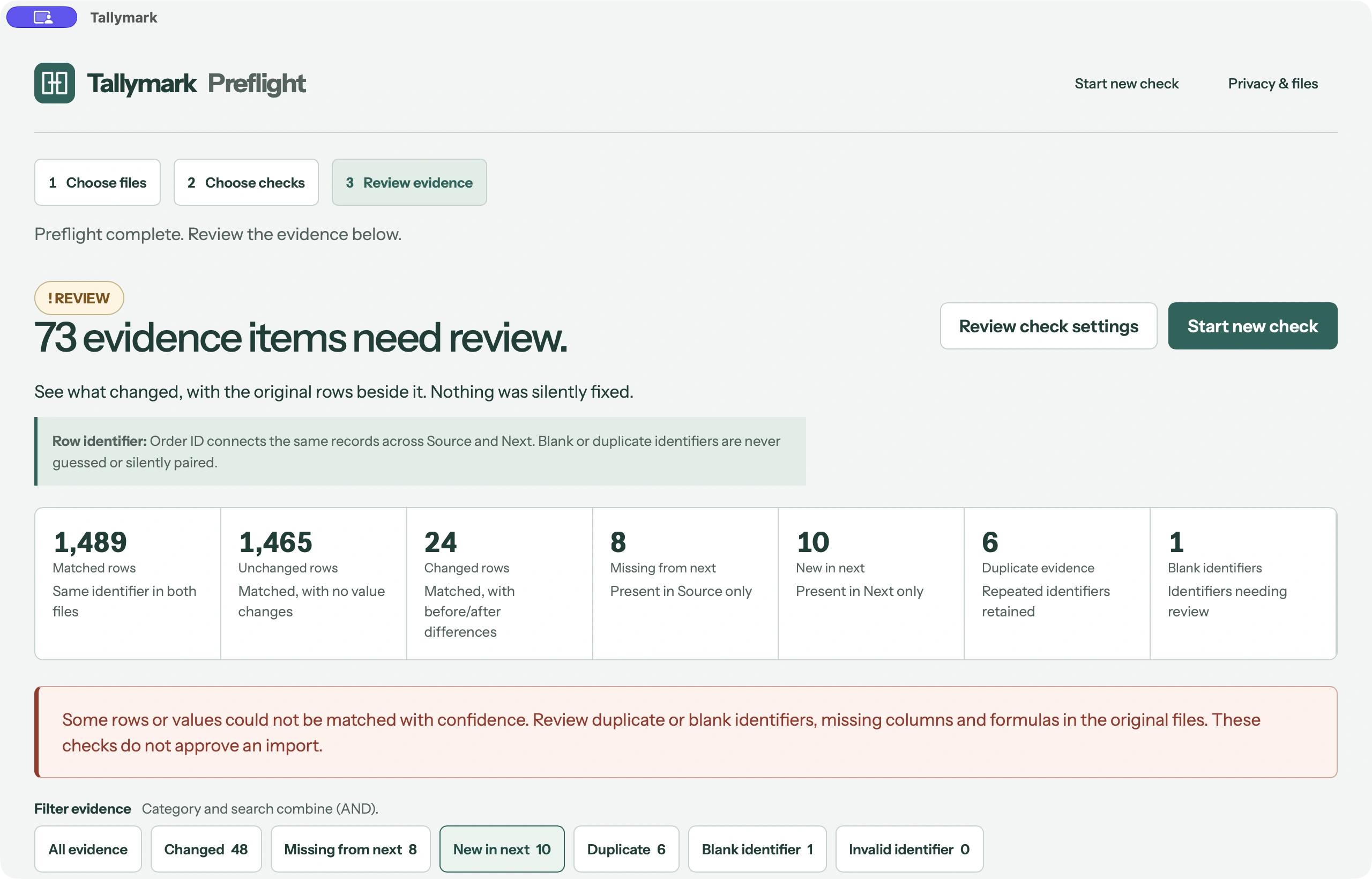The width and height of the screenshot is (1372, 879).
Task: Open the Start new check header link
Action: [1126, 83]
